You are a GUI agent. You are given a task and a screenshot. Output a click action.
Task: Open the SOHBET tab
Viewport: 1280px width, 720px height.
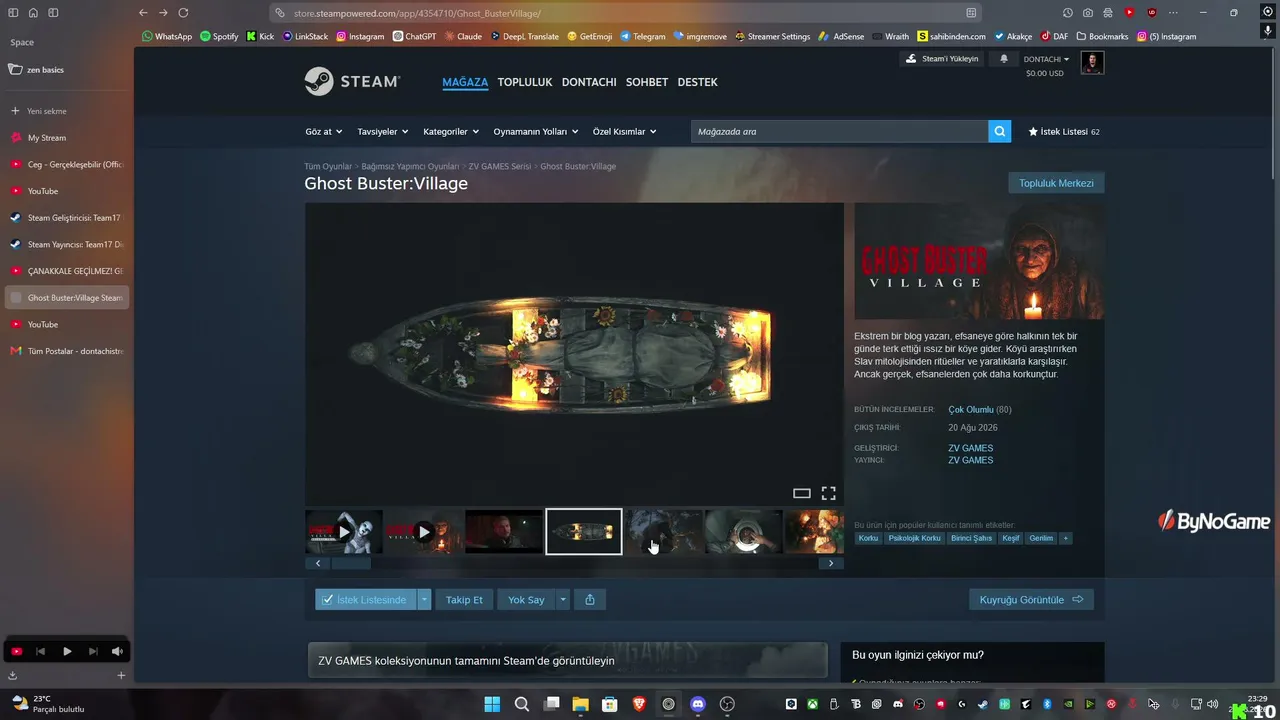coord(647,82)
